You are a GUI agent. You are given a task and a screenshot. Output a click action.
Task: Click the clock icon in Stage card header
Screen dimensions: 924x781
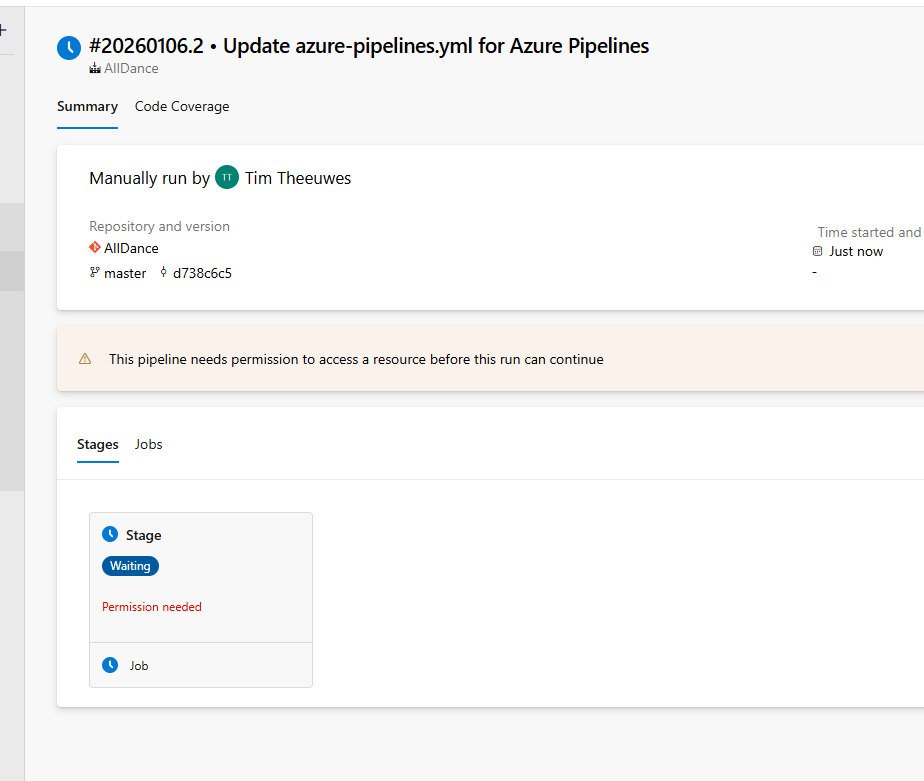110,535
